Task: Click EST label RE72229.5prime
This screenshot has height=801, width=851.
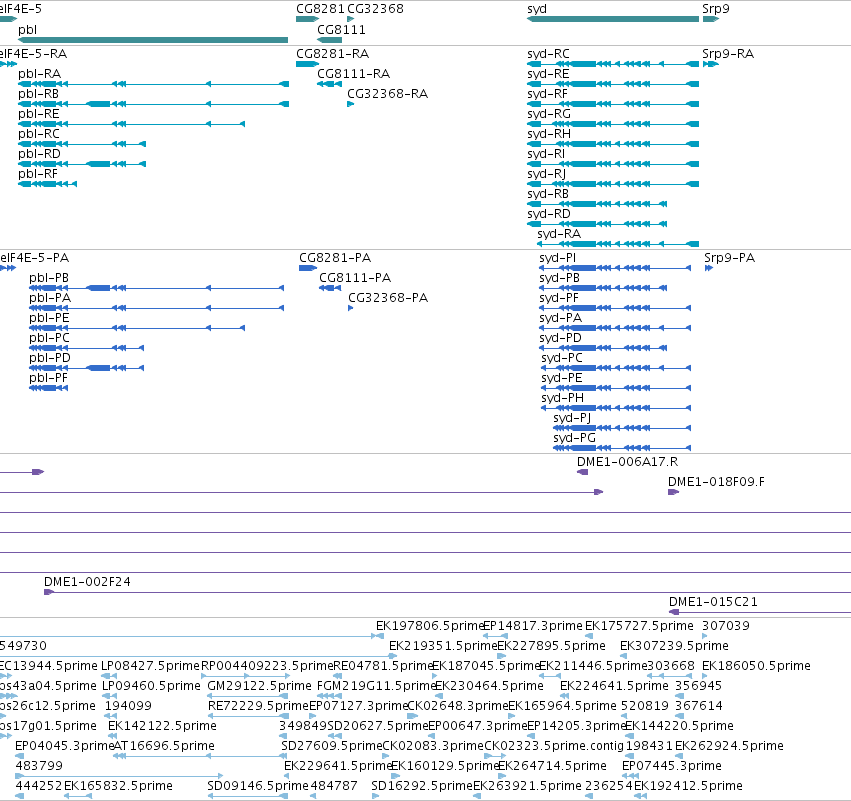Action: [258, 706]
